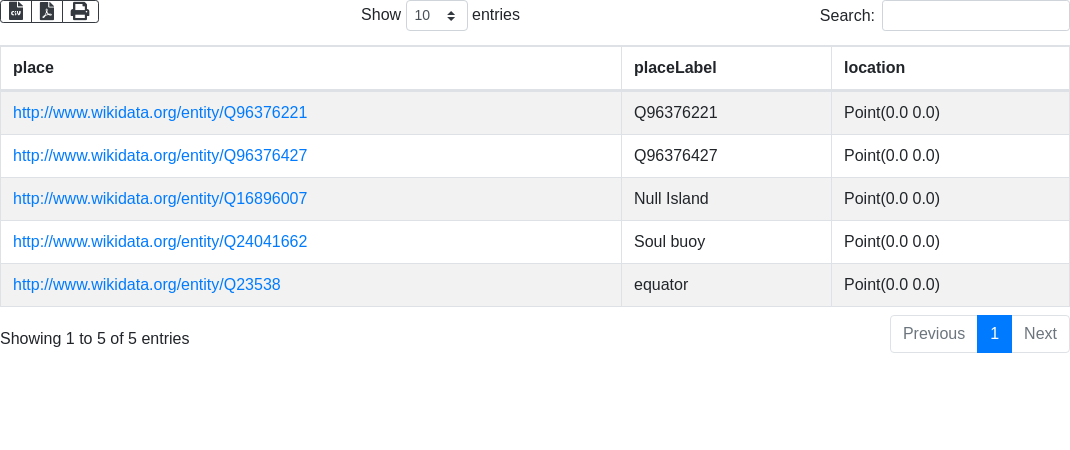Export the table as CSV
1070x450 pixels.
point(16,11)
